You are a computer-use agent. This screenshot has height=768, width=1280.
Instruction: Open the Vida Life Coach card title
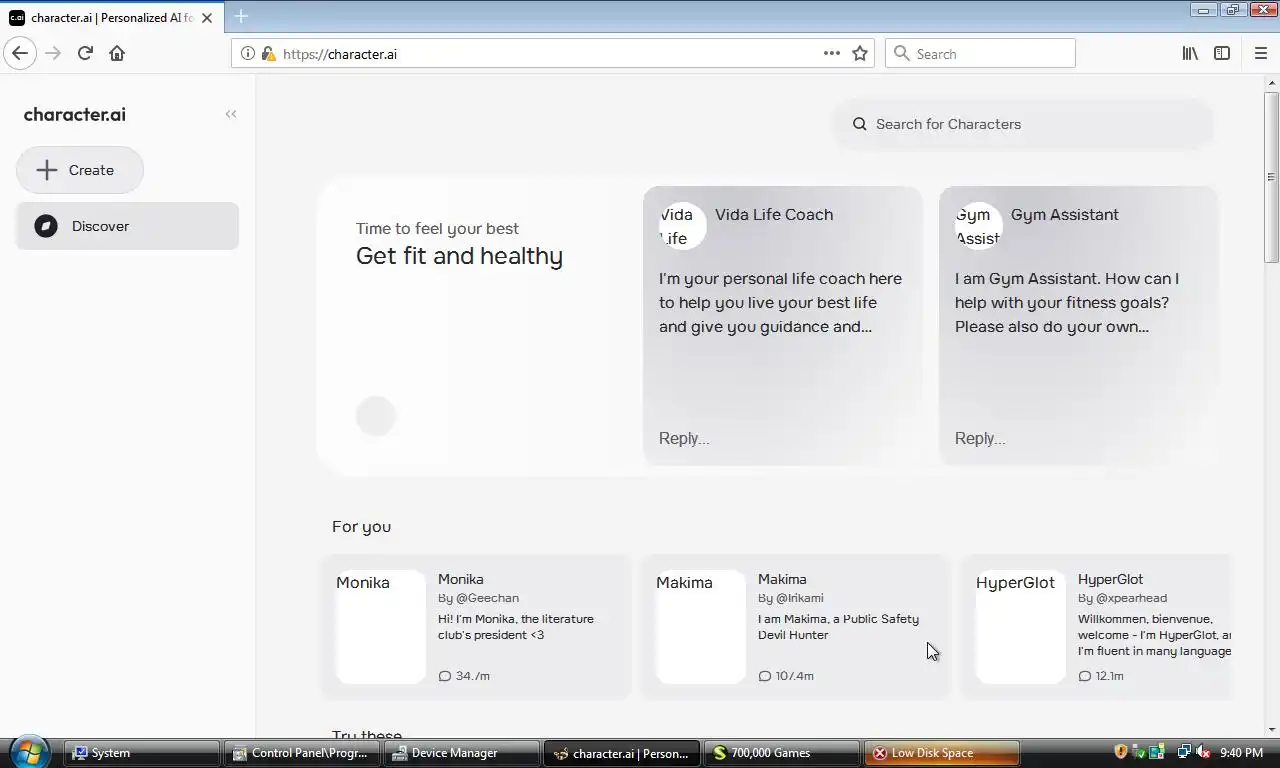click(x=774, y=214)
